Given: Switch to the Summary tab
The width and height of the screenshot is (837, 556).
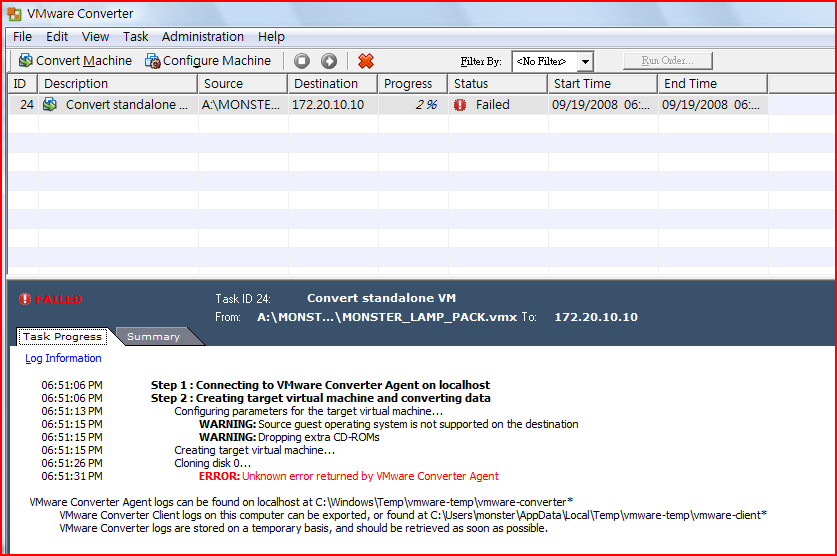Looking at the screenshot, I should pos(154,337).
